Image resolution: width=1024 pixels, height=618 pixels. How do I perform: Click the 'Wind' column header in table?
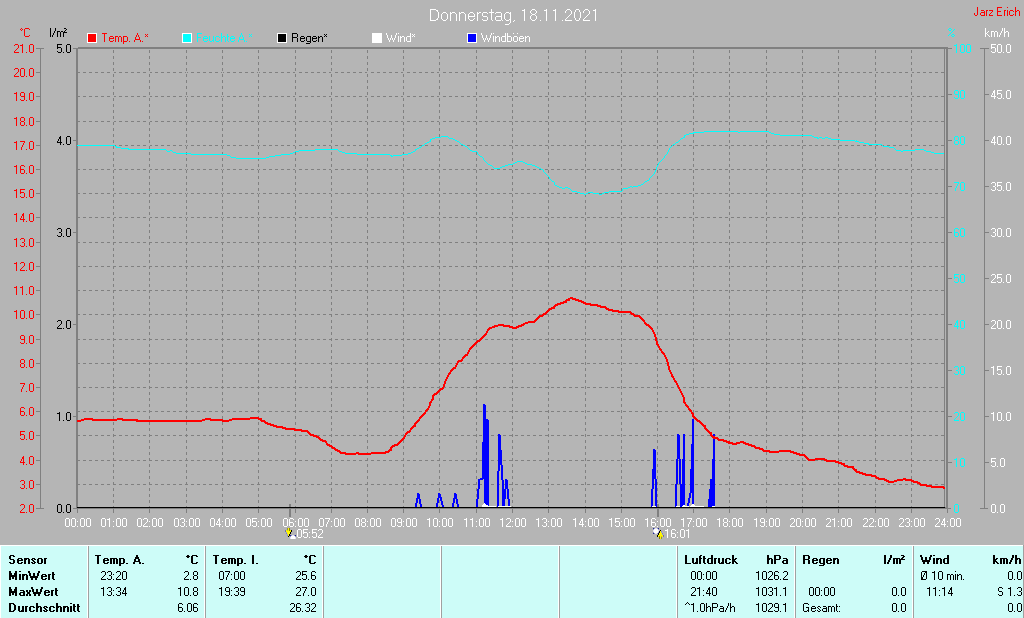coord(935,560)
